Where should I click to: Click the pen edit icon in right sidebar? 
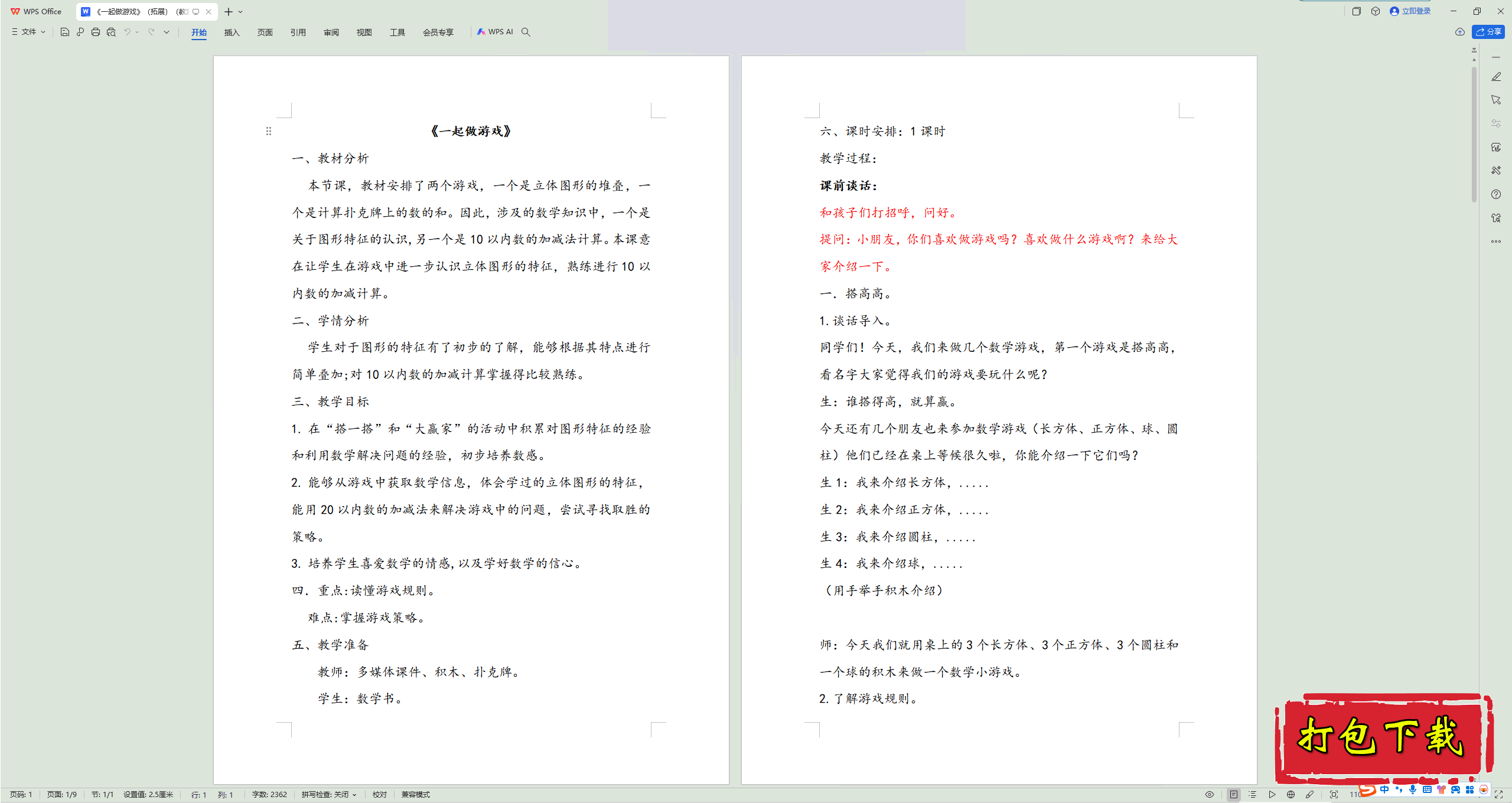tap(1496, 77)
